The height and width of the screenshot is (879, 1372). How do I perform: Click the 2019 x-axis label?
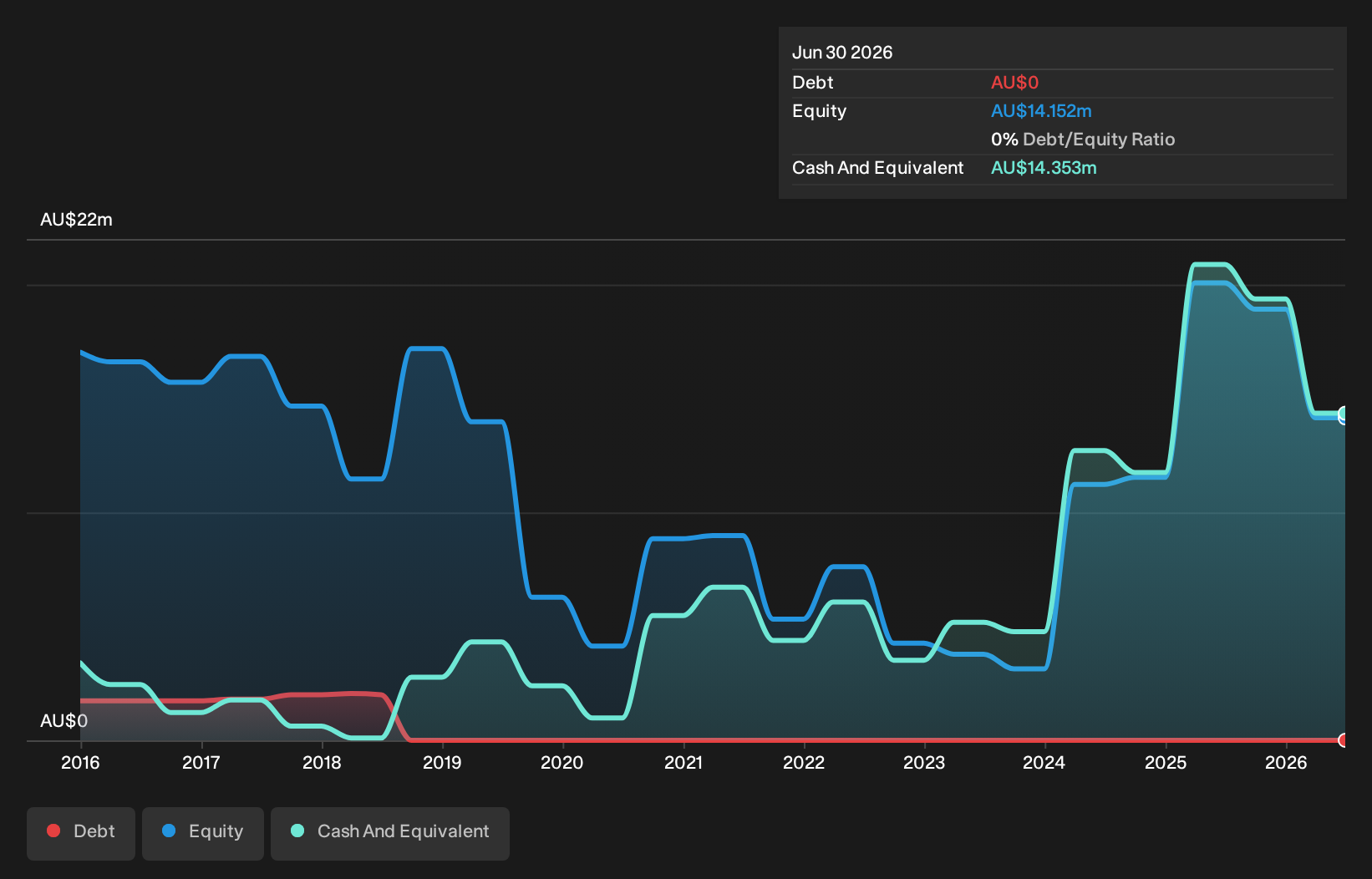(442, 762)
